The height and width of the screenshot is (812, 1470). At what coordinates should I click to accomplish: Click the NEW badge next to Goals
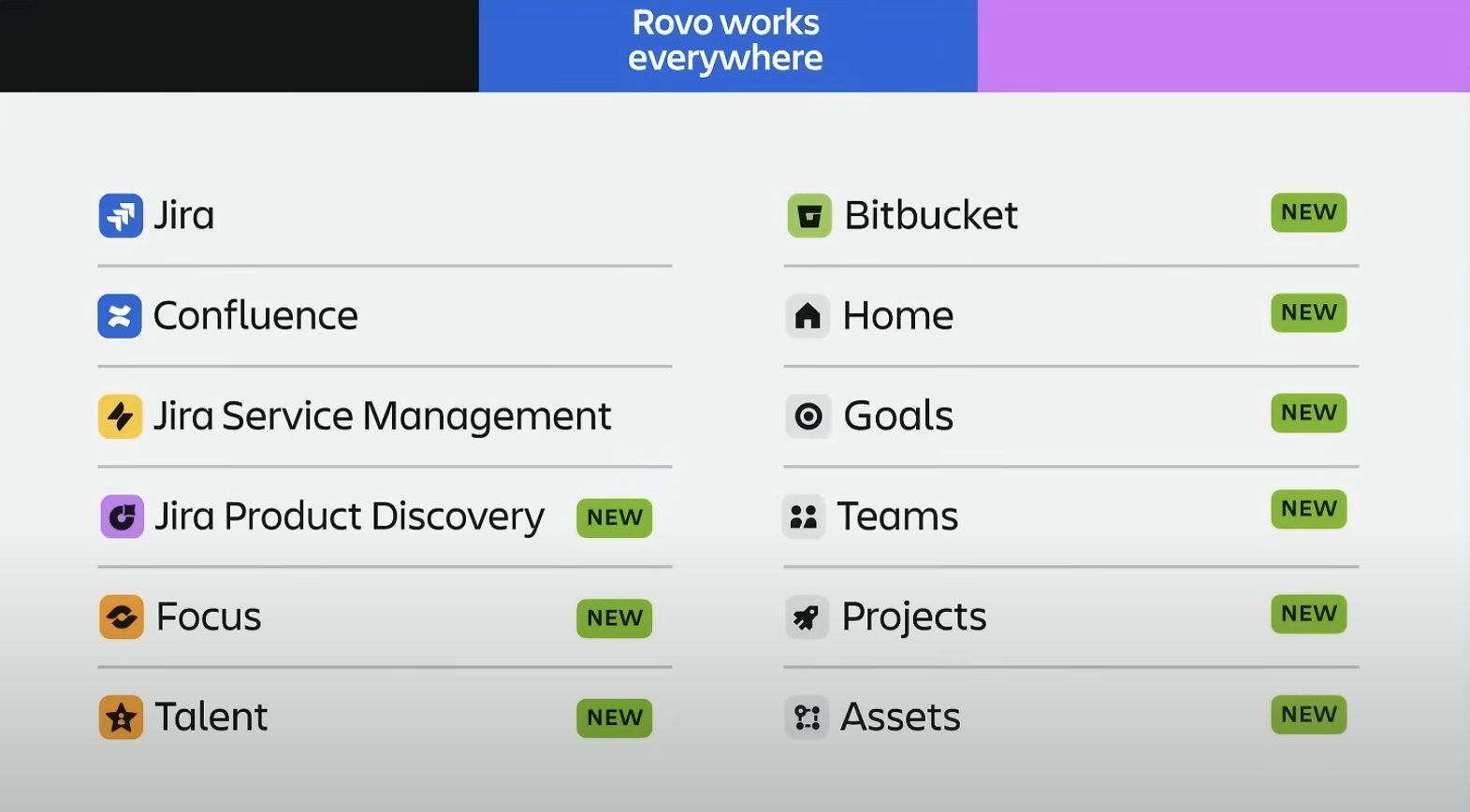click(1308, 413)
